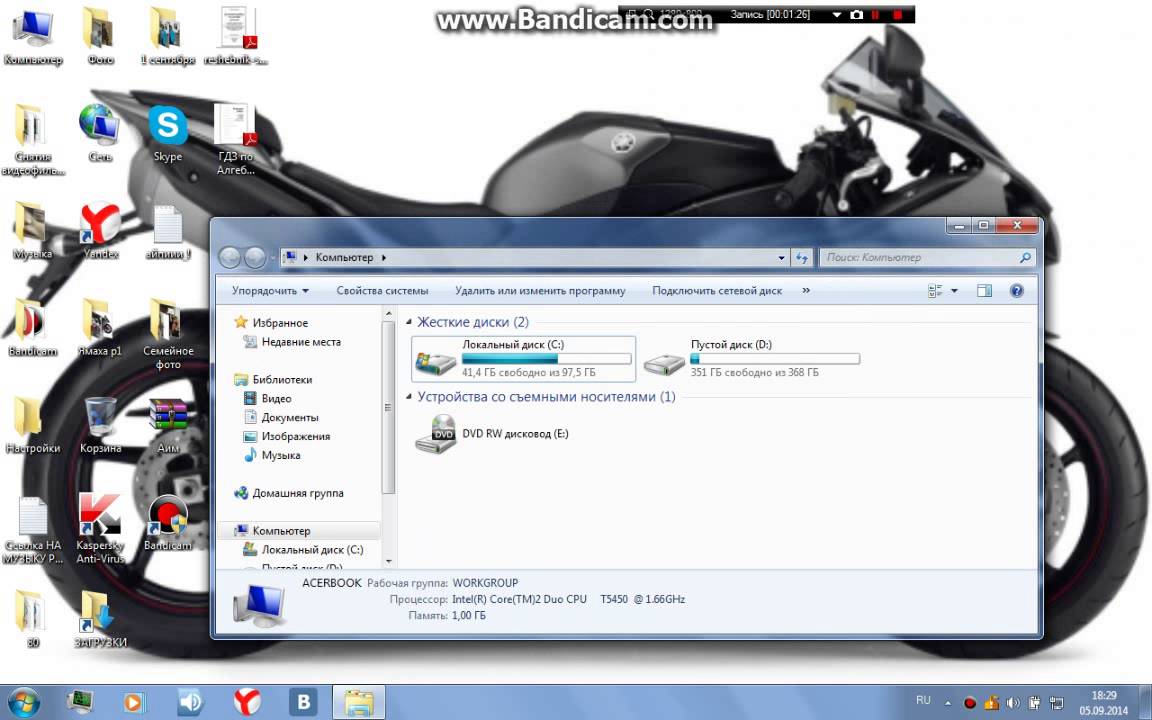Open the Музыка desktop folder
The width and height of the screenshot is (1152, 720).
point(32,231)
